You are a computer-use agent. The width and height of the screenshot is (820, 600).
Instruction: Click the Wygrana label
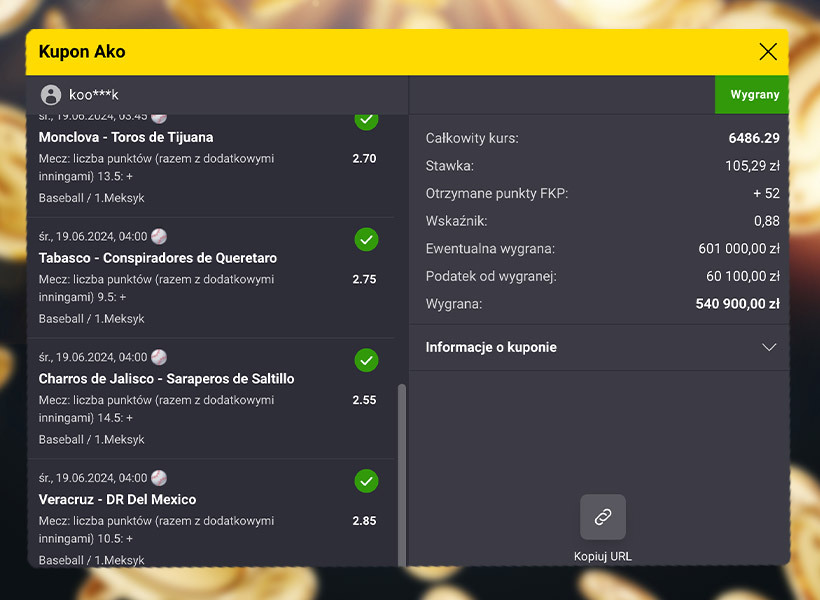point(454,304)
